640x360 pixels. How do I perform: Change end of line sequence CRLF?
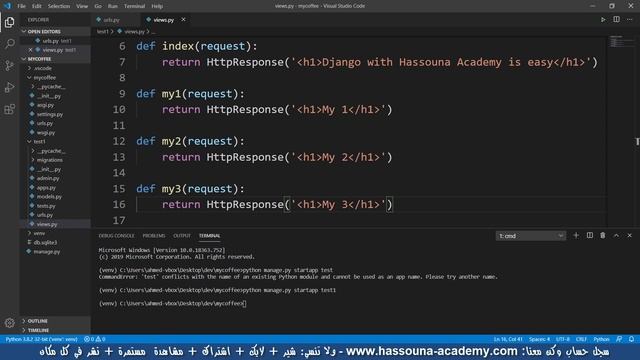[x=581, y=339]
